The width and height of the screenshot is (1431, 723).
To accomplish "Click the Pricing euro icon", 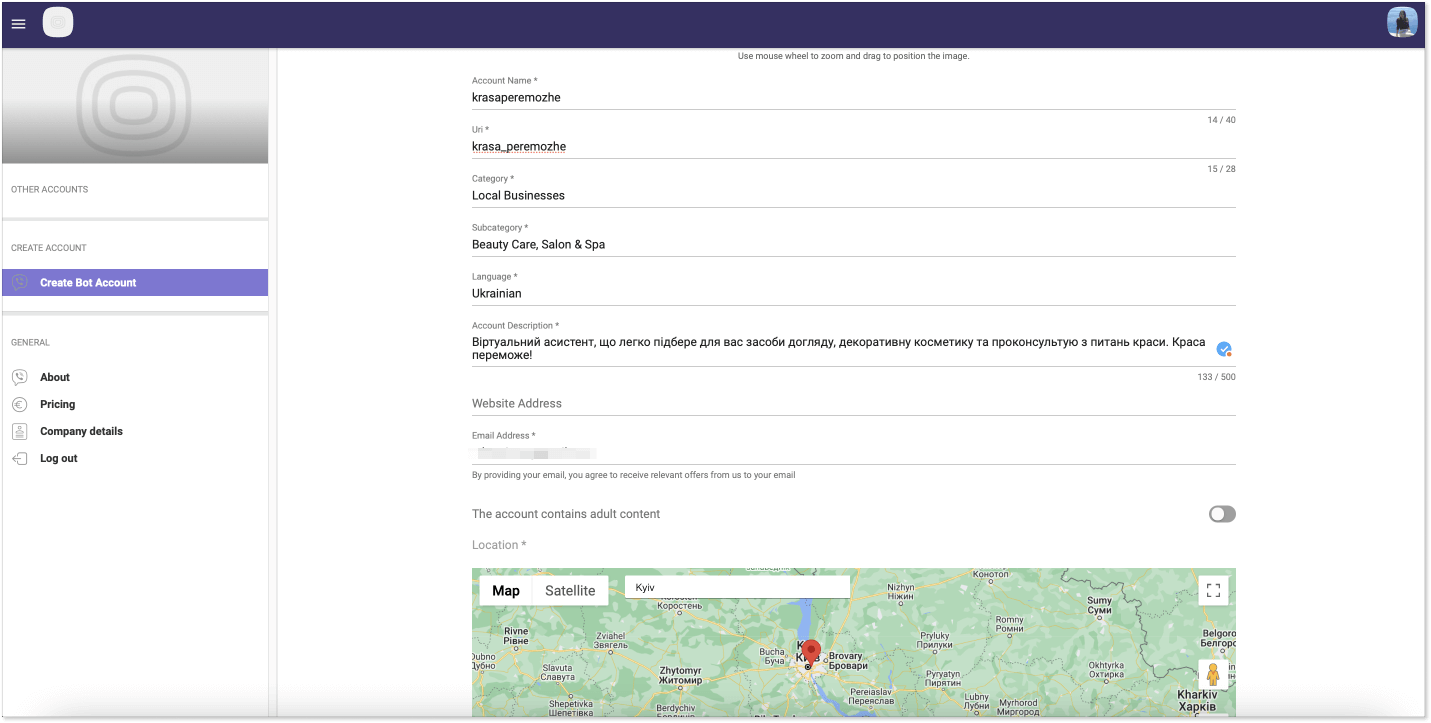I will [20, 404].
